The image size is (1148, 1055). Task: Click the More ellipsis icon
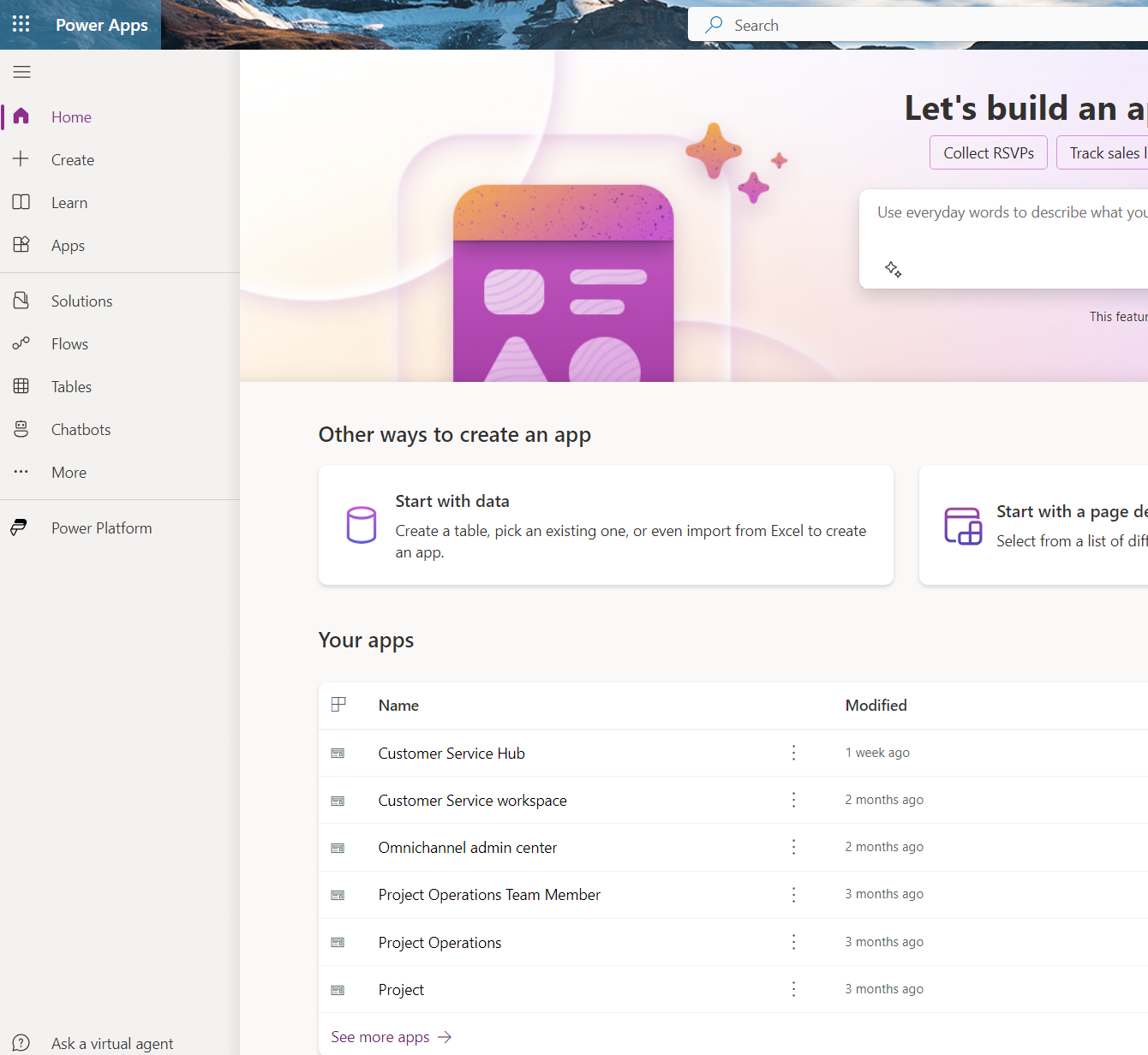point(21,472)
